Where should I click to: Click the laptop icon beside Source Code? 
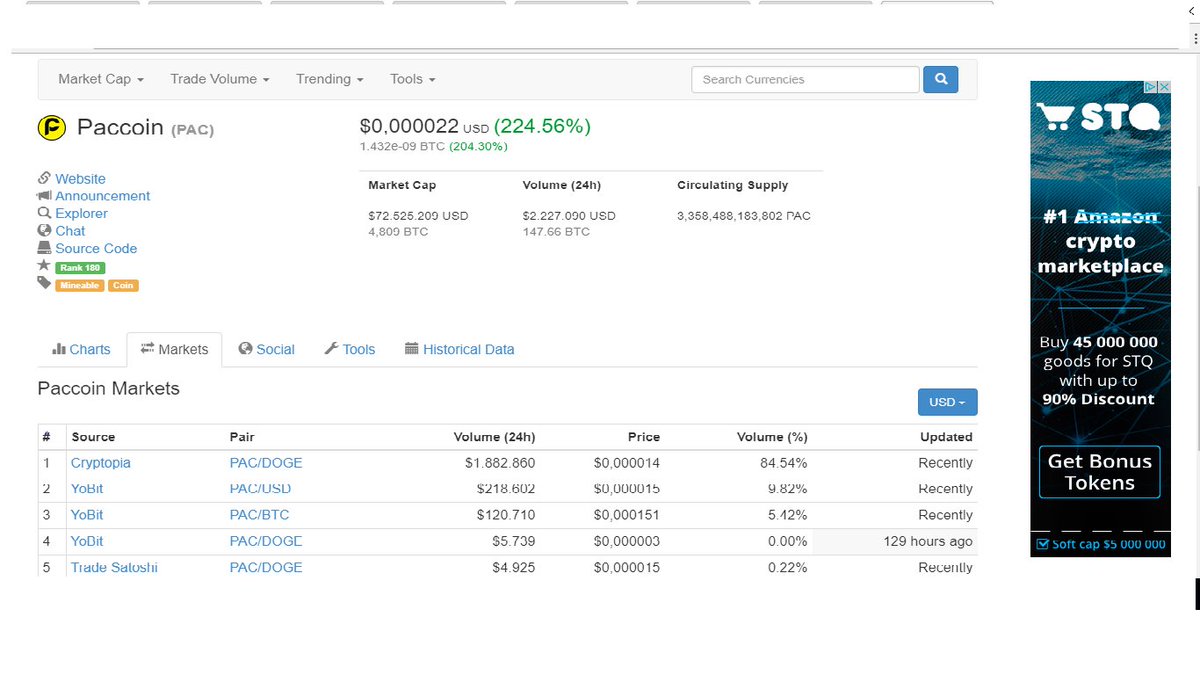(x=44, y=248)
